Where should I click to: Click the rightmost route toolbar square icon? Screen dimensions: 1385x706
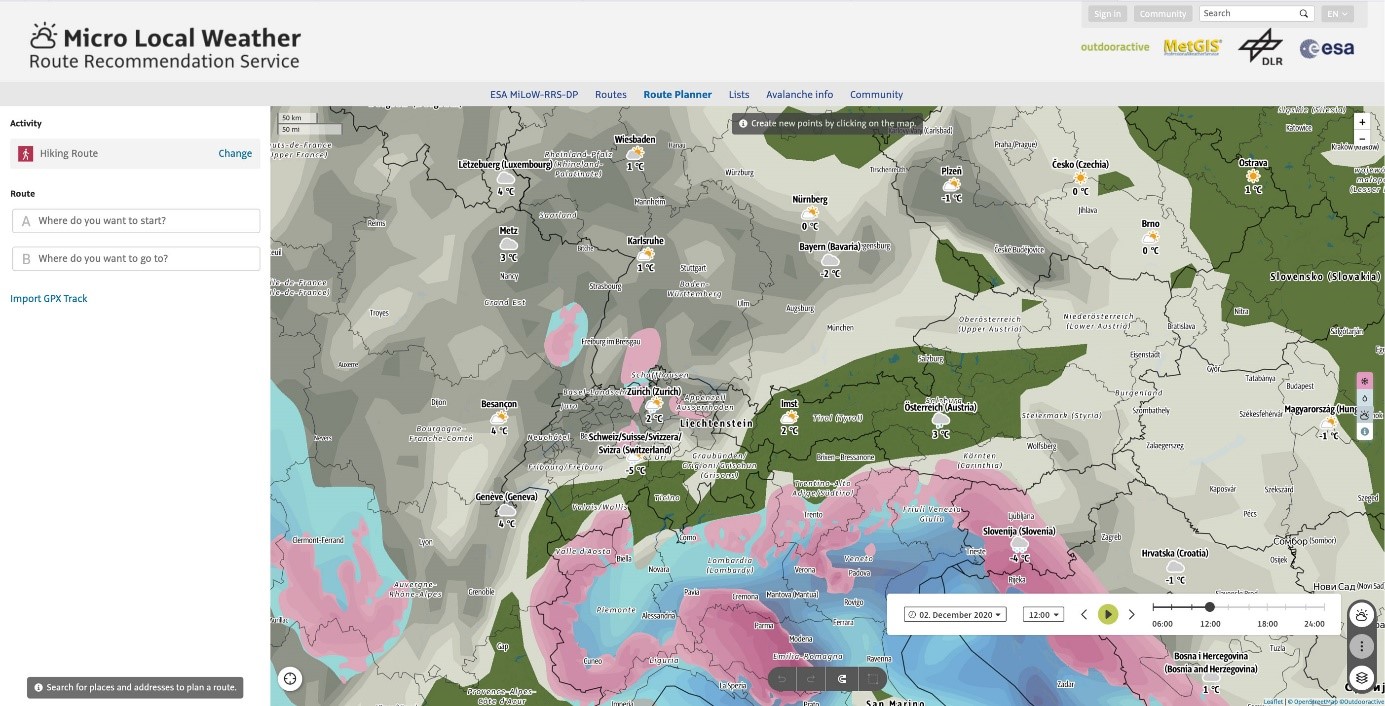[872, 679]
